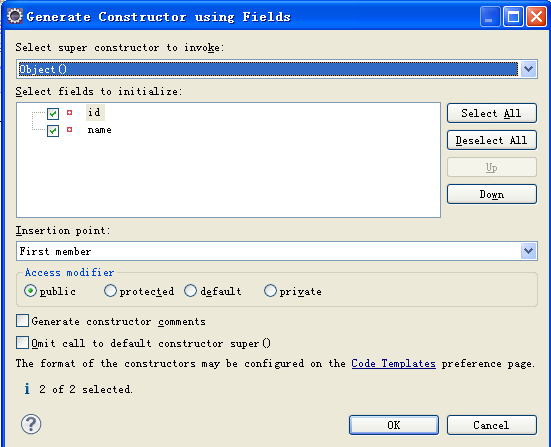Click the red private field icon beside name

point(70,130)
